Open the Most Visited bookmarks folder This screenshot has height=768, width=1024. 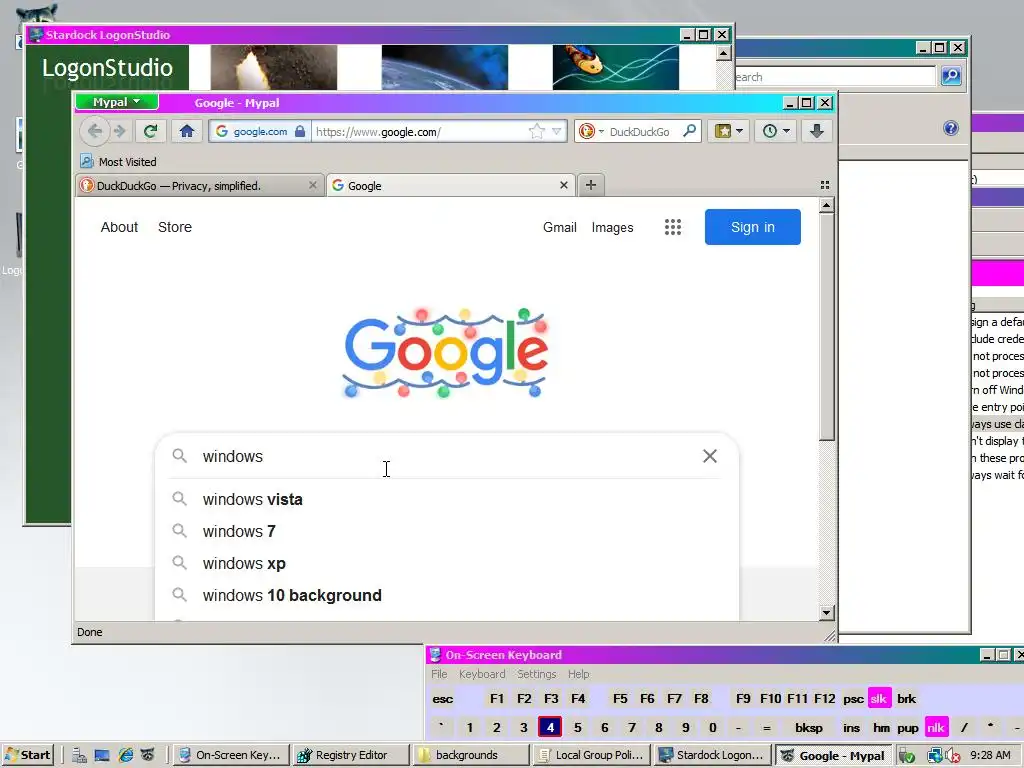(x=118, y=161)
